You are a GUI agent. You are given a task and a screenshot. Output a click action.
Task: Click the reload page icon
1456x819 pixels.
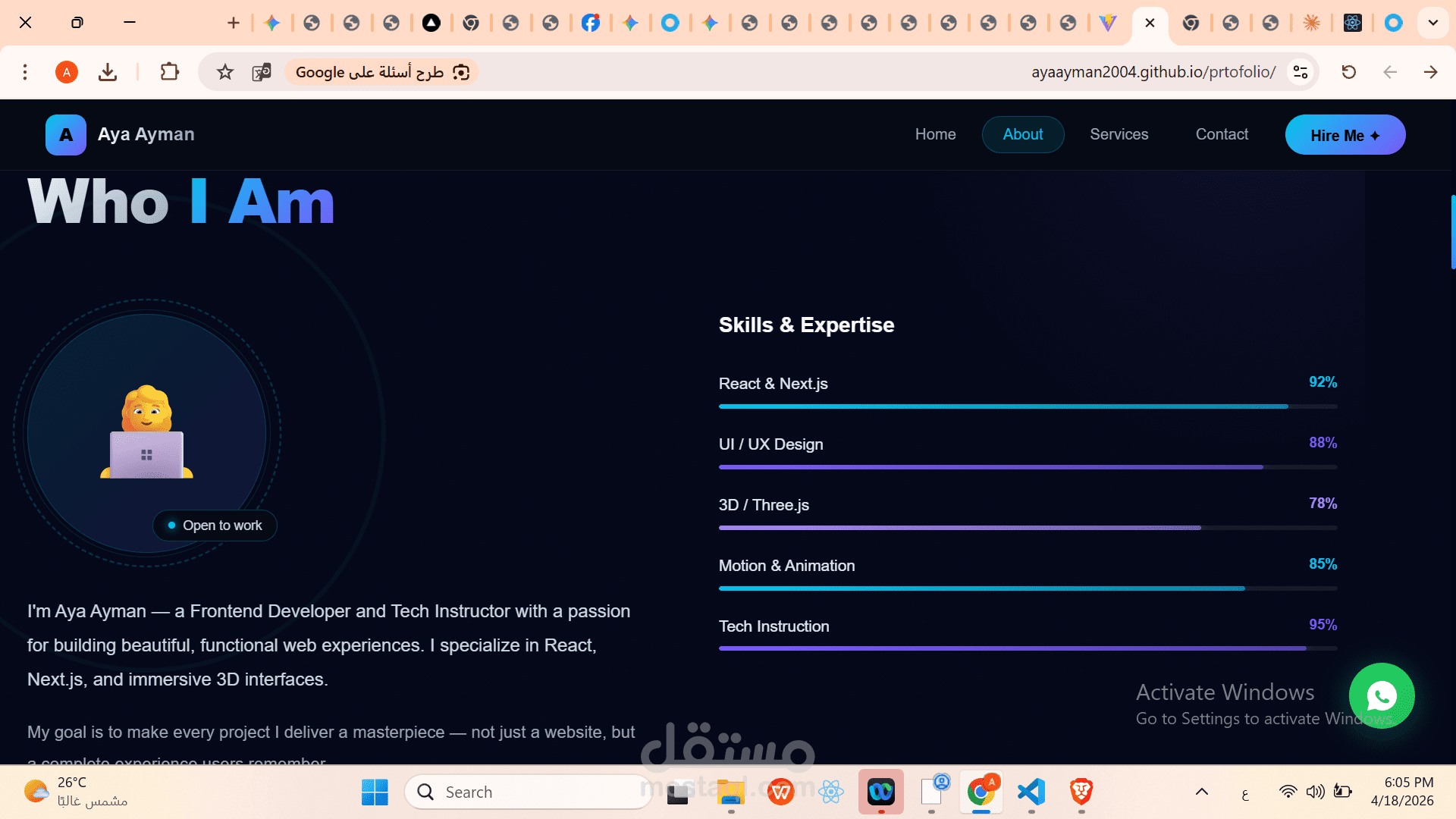pyautogui.click(x=1348, y=72)
